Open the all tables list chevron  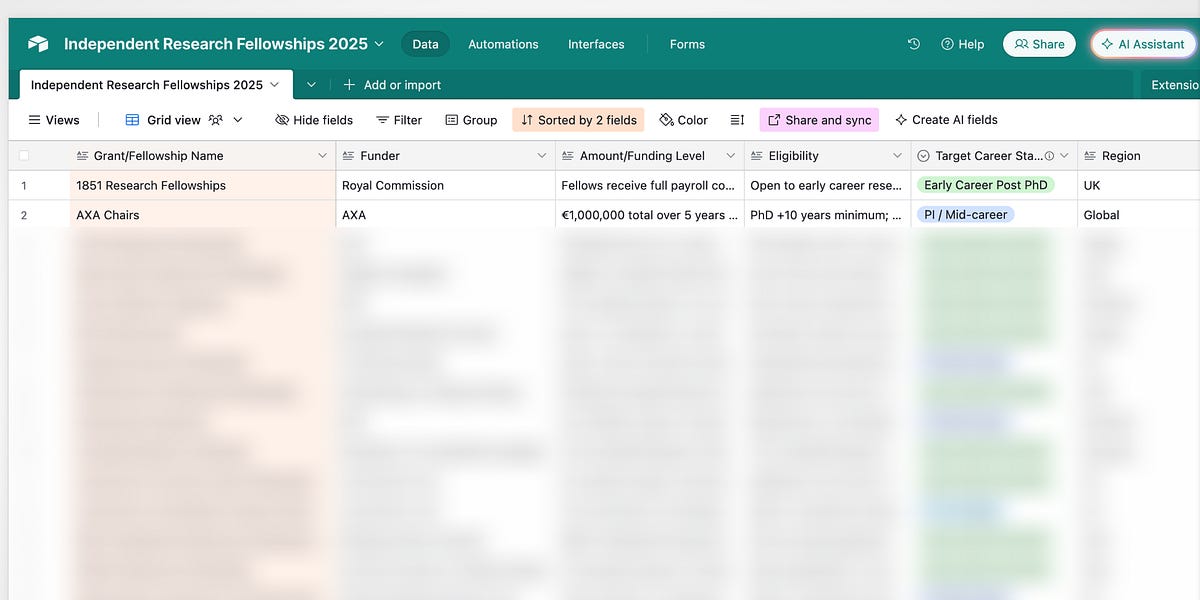tap(312, 85)
